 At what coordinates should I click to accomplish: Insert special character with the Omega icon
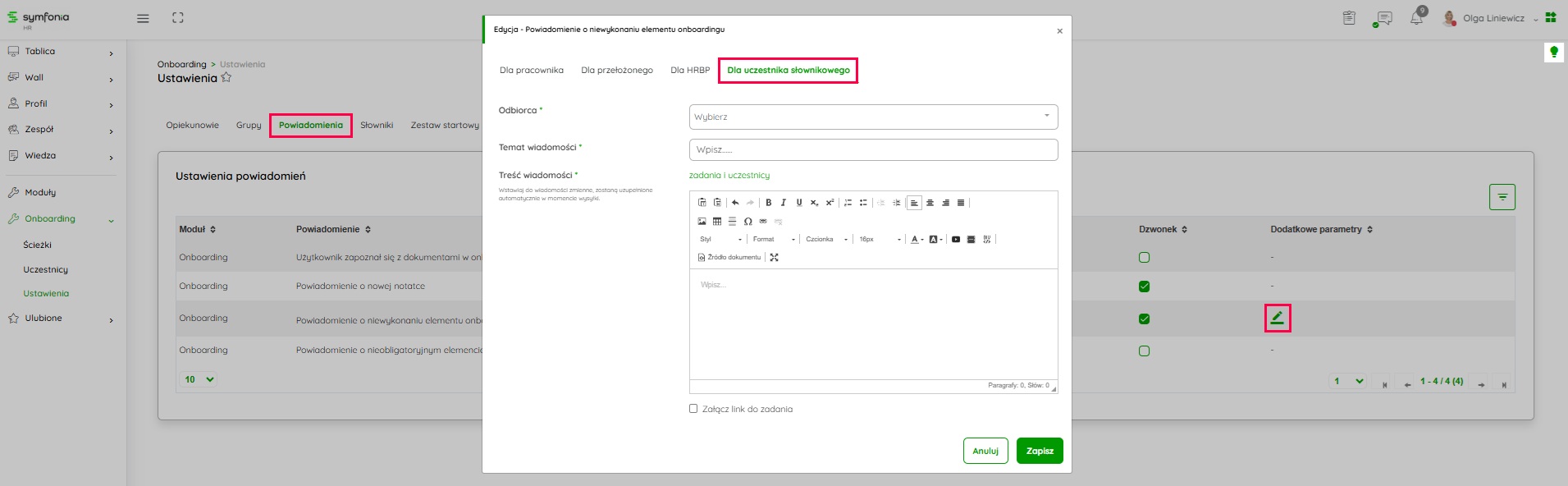click(x=747, y=222)
